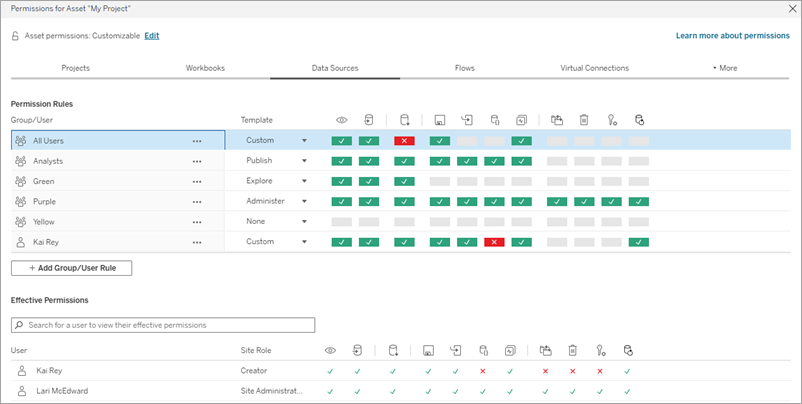802x404 pixels.
Task: Switch to the Virtual Connections tab
Action: (x=594, y=68)
